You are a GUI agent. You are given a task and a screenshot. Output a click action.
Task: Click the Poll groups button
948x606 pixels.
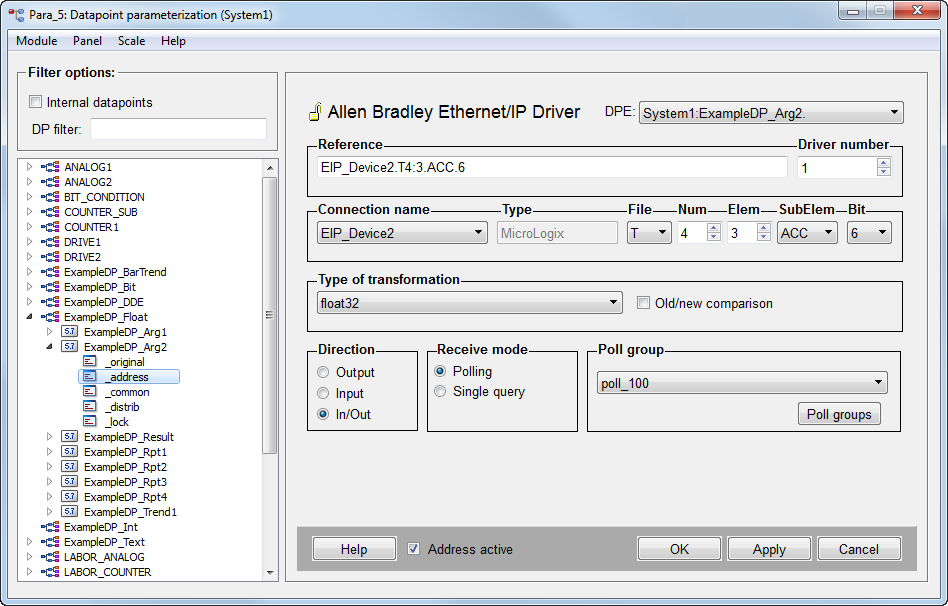click(838, 414)
